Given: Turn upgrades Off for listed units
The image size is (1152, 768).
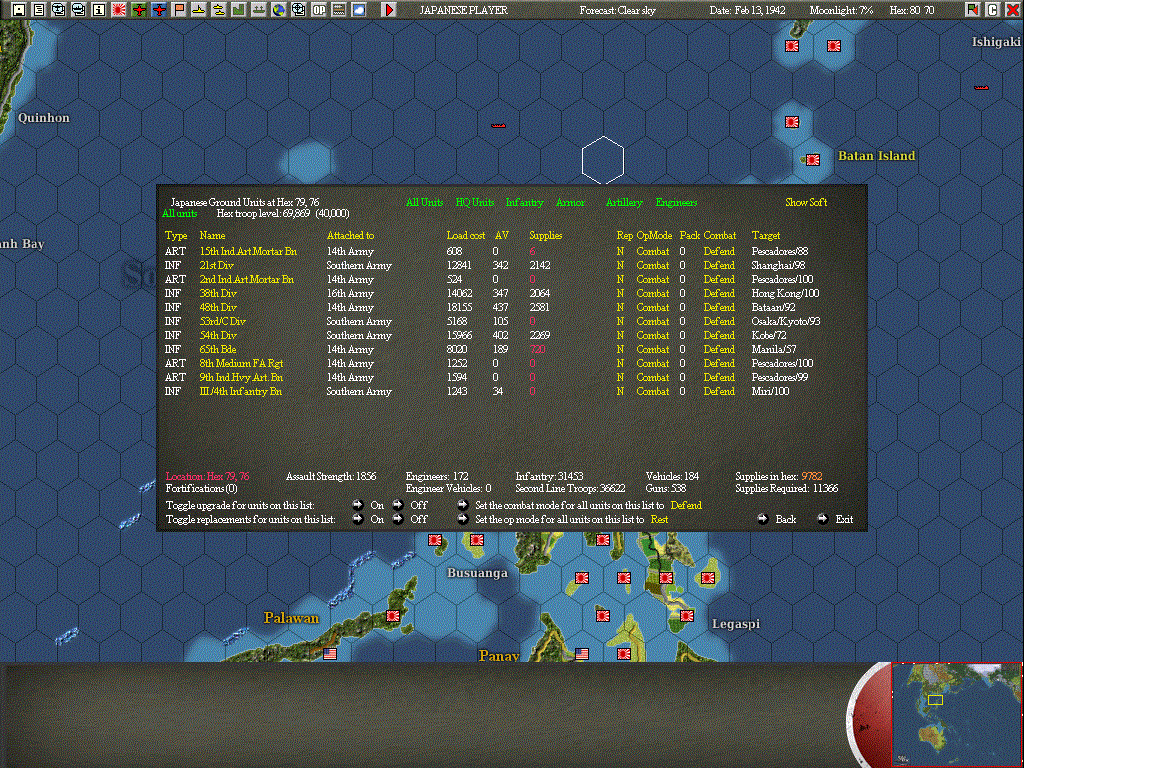Looking at the screenshot, I should click(397, 505).
